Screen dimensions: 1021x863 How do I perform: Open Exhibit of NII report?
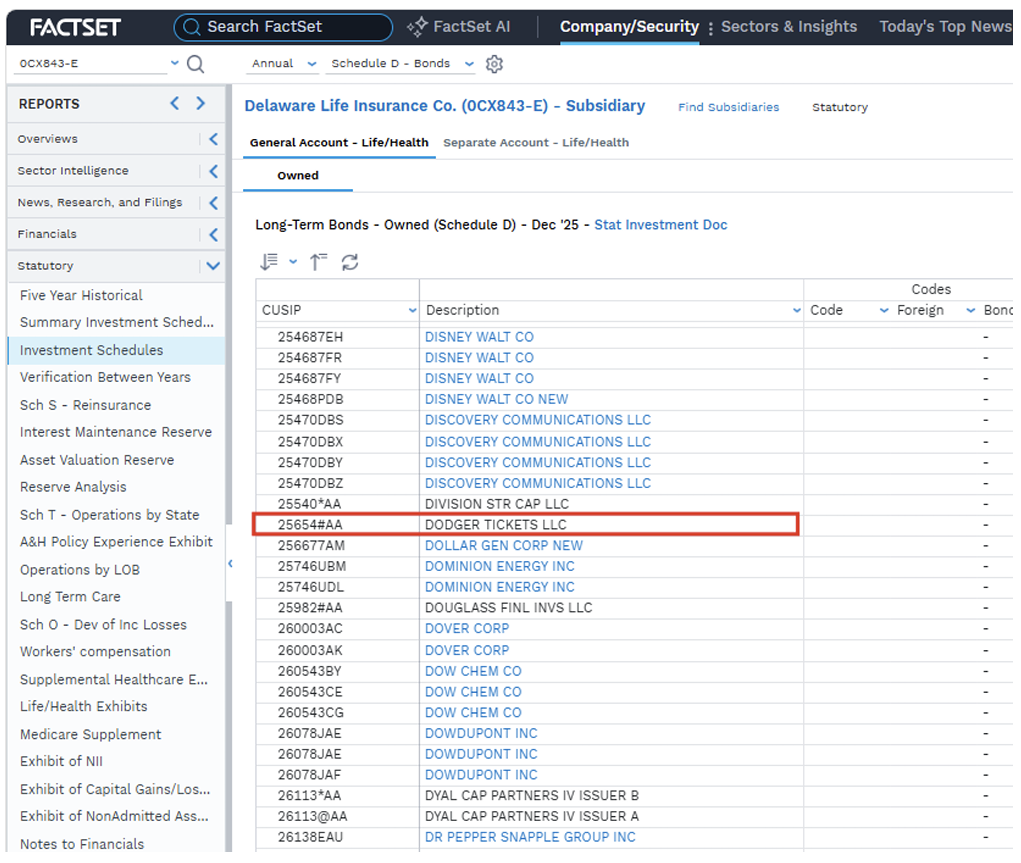click(x=61, y=761)
